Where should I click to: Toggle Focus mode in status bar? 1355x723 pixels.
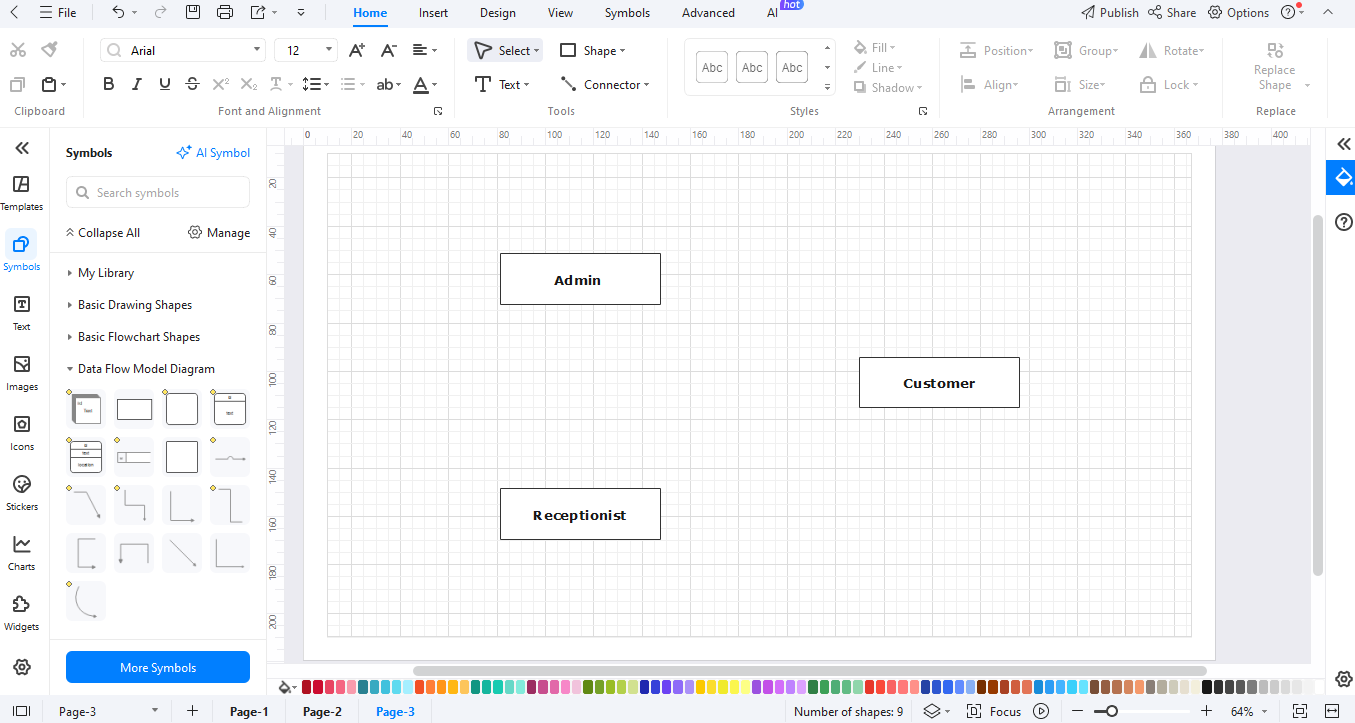[995, 711]
